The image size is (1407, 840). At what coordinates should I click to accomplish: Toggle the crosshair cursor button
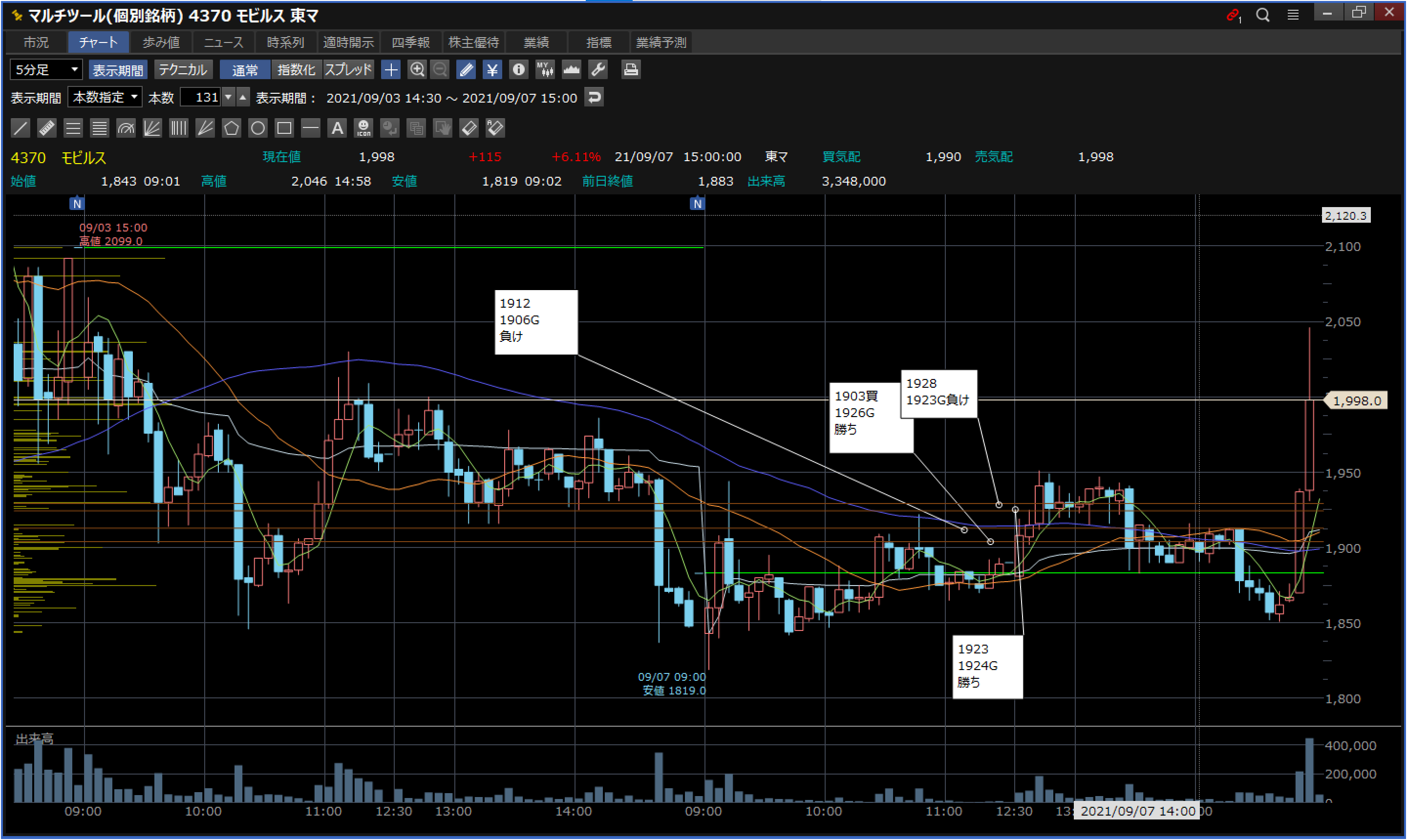click(391, 70)
